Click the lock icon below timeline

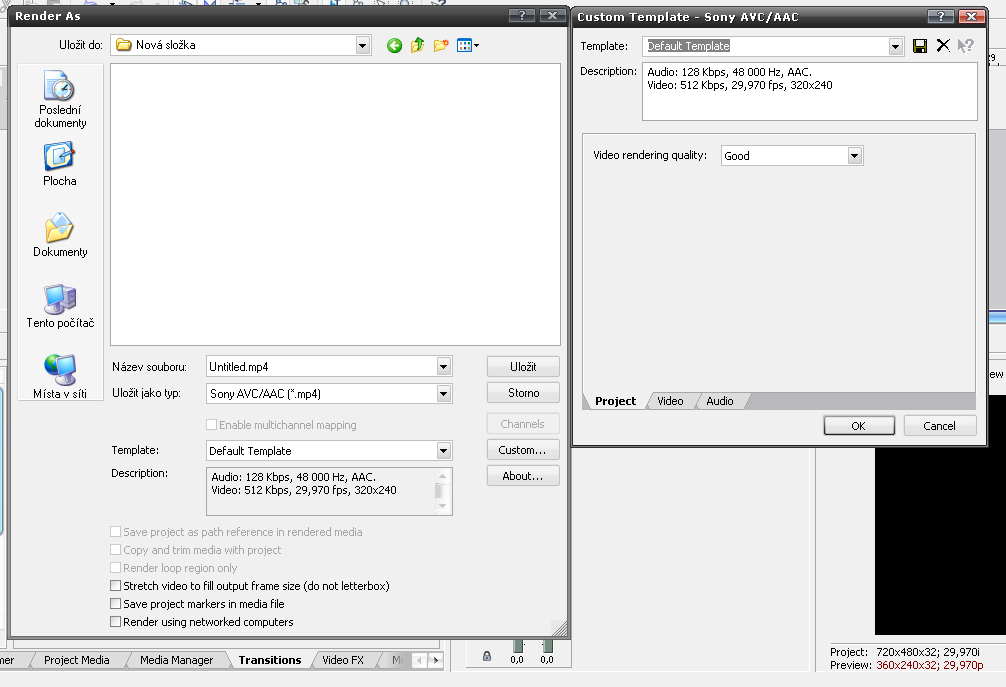click(x=487, y=656)
